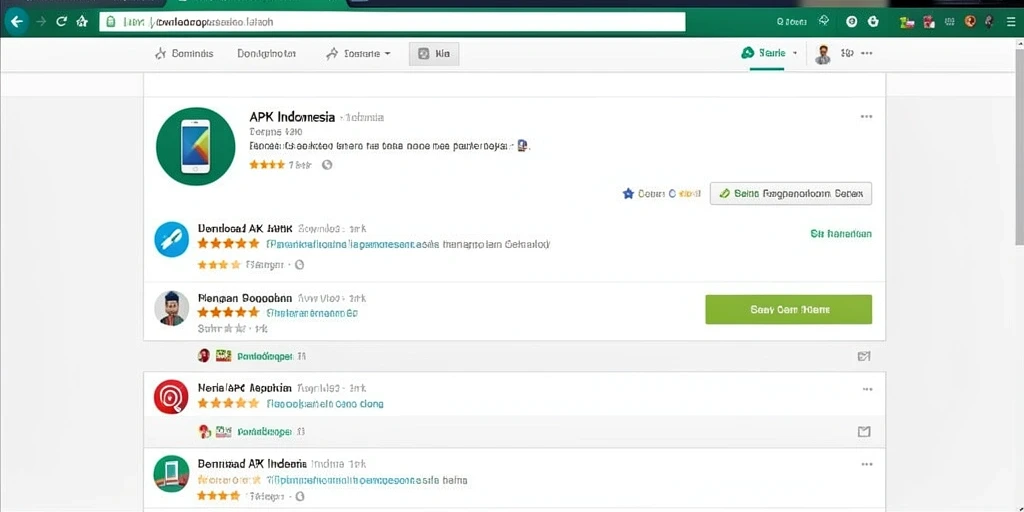The image size is (1024, 512).
Task: Click the info circle under Dendoad AK stars
Action: coord(300,264)
